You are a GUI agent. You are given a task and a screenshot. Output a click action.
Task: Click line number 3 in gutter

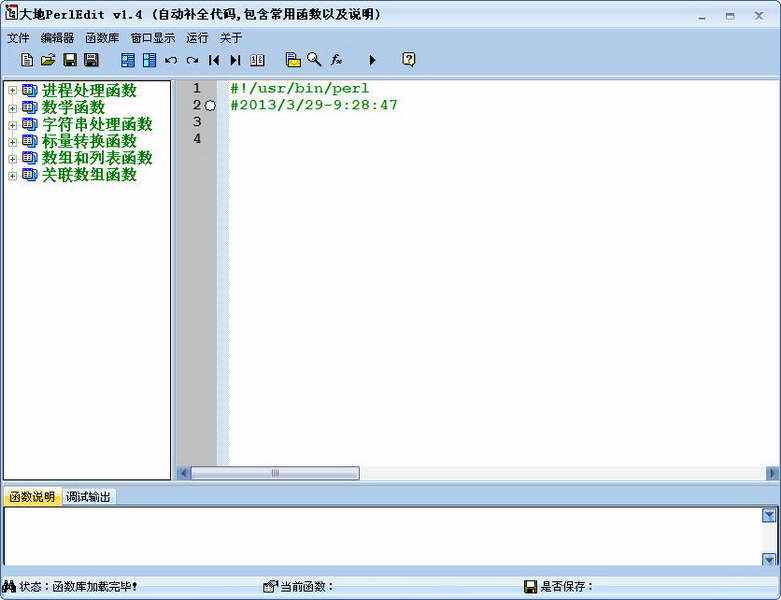tap(197, 121)
